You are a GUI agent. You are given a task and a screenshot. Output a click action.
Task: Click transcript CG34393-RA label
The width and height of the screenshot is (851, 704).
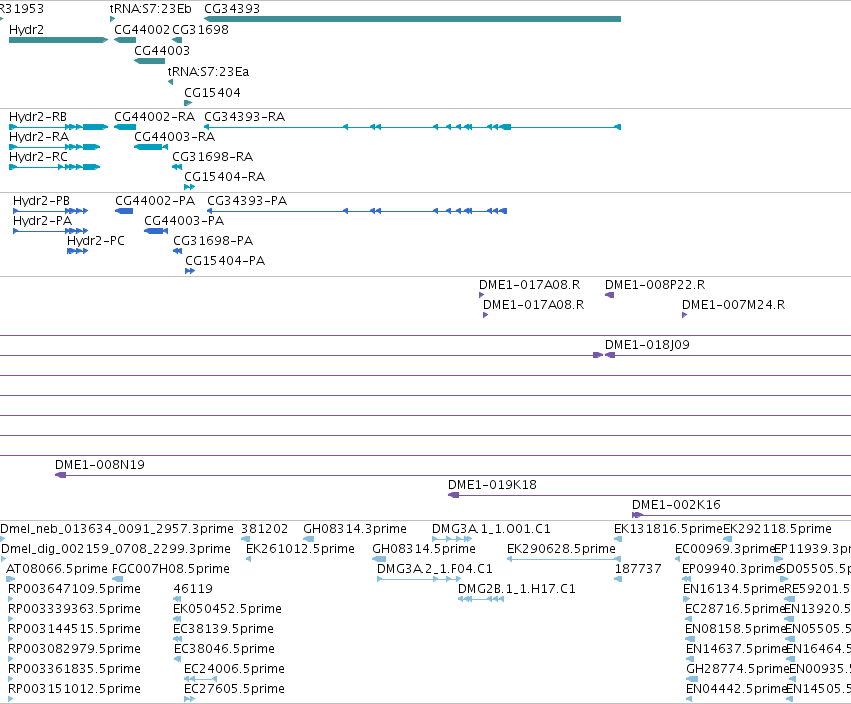(x=244, y=117)
